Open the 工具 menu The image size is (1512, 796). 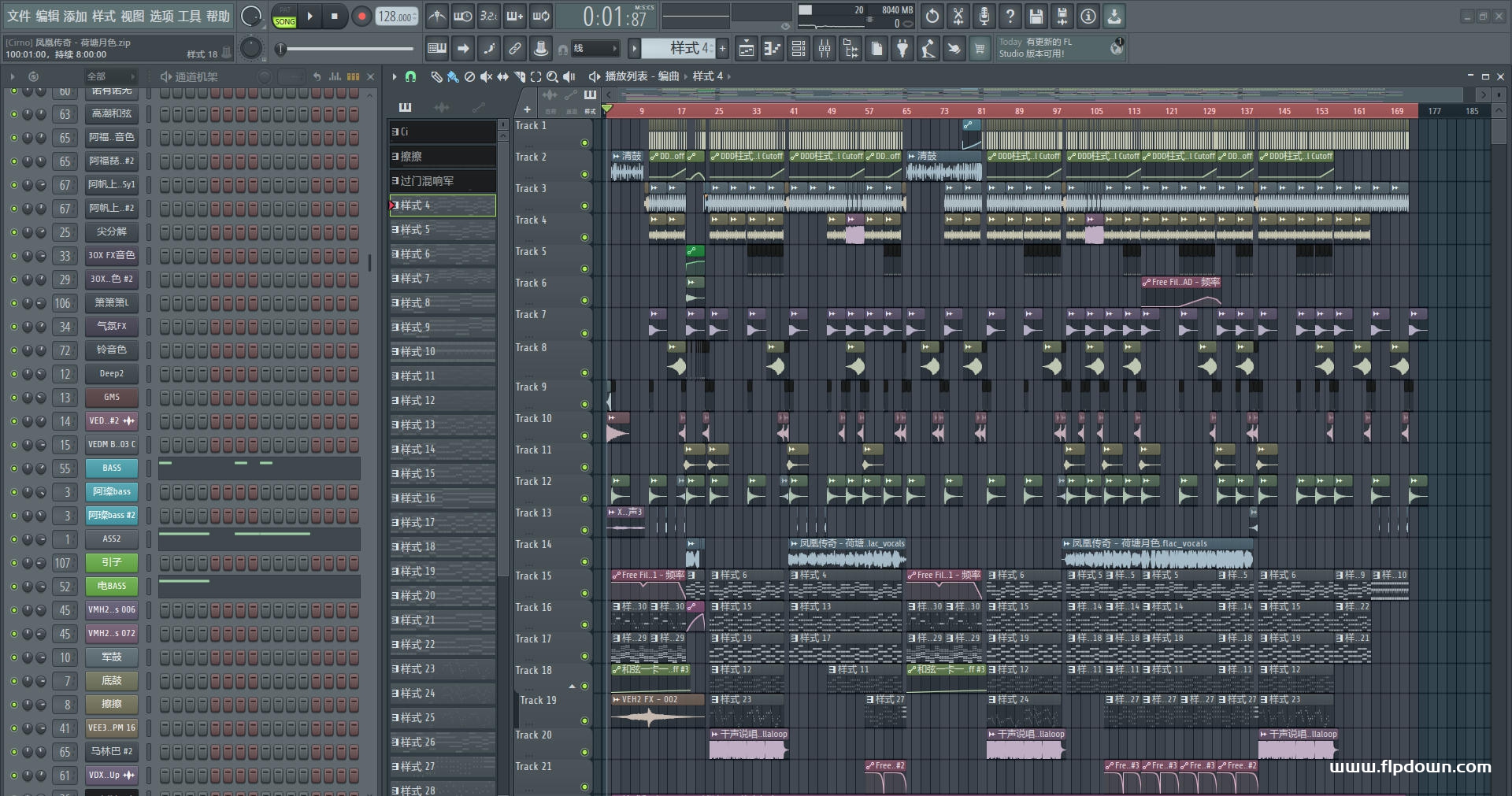point(190,16)
